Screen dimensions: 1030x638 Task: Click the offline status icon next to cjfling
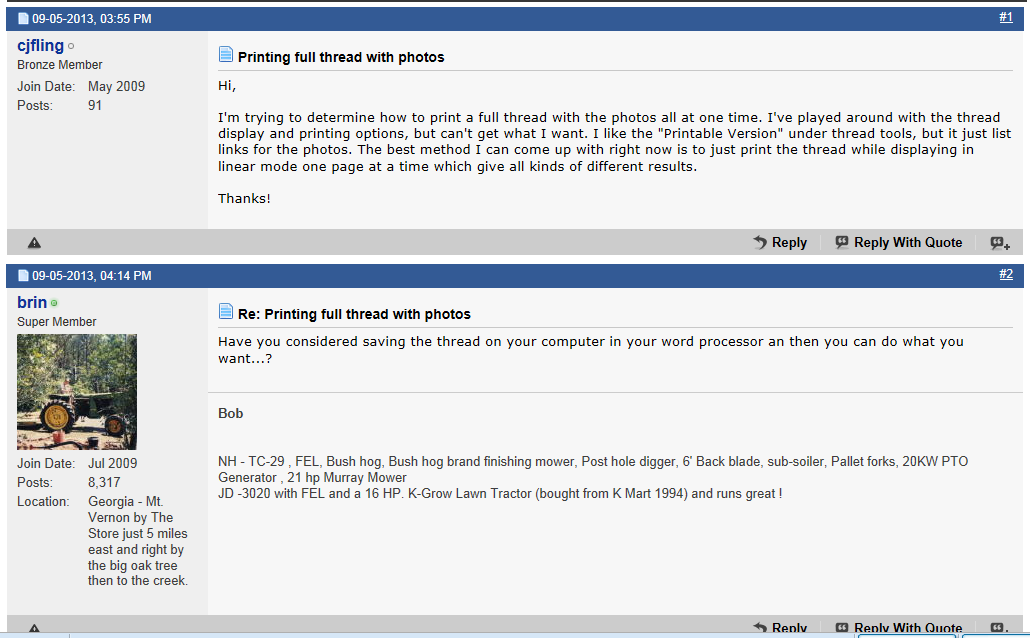point(71,47)
